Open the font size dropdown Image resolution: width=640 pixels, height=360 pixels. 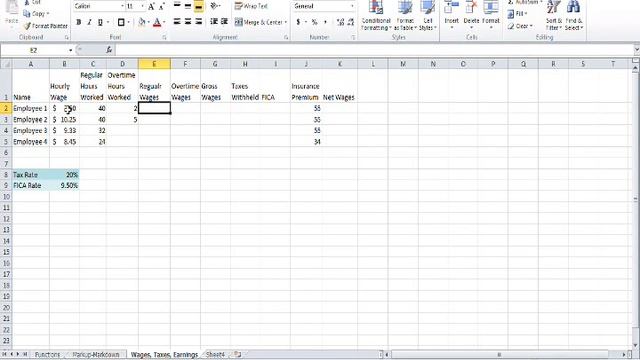click(x=142, y=7)
